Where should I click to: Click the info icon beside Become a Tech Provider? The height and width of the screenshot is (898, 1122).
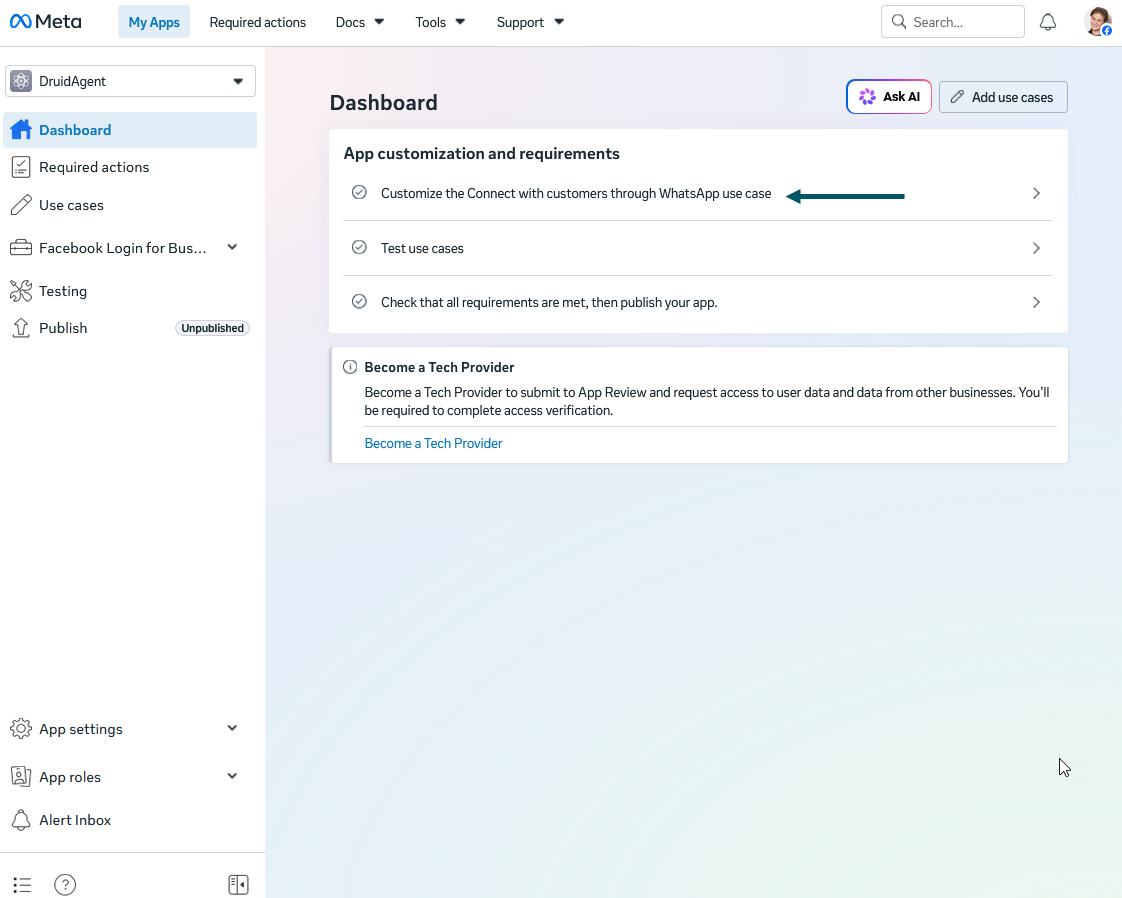pos(350,367)
